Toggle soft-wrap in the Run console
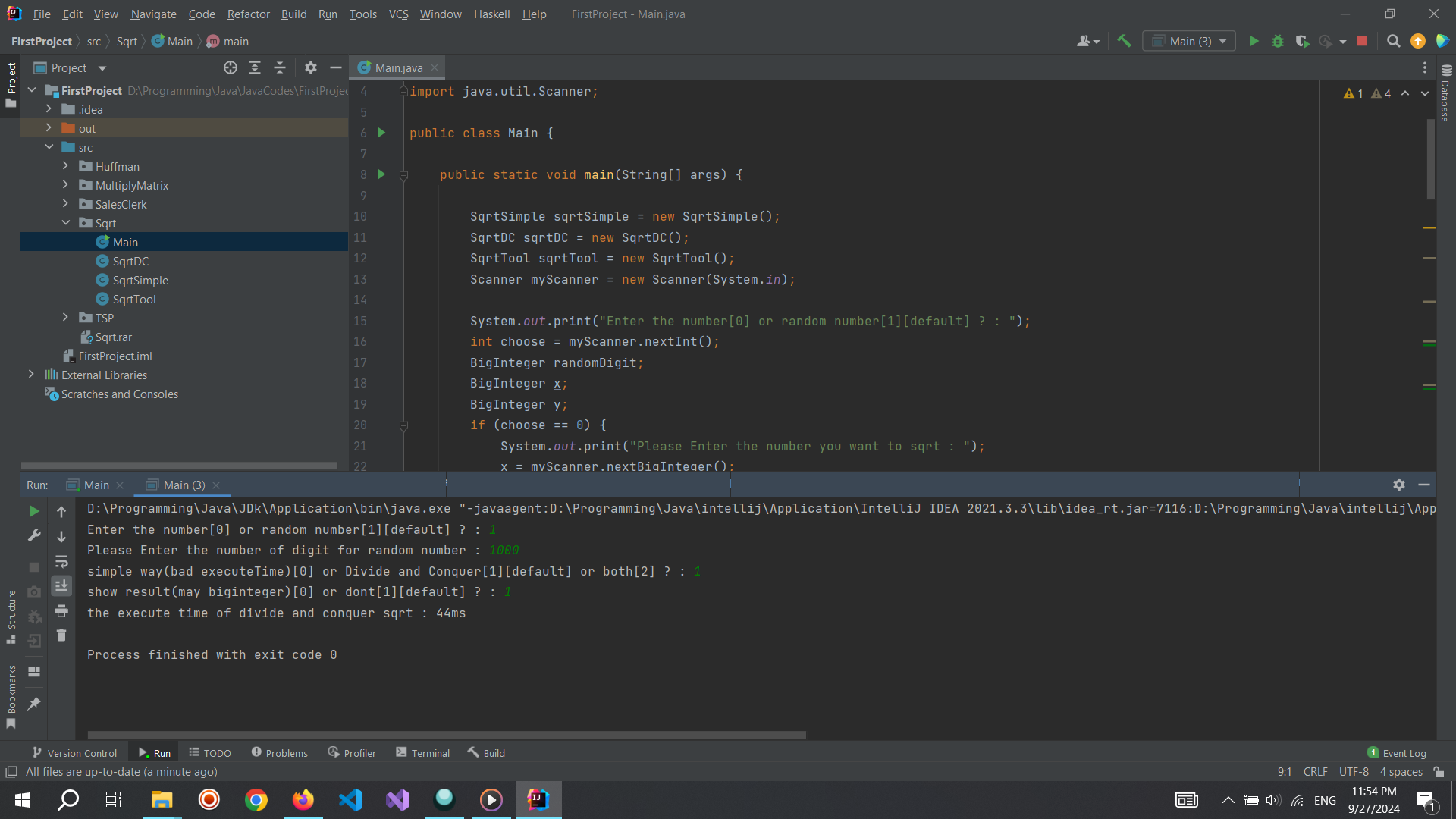Screen dimensions: 1456x819 click(x=61, y=562)
